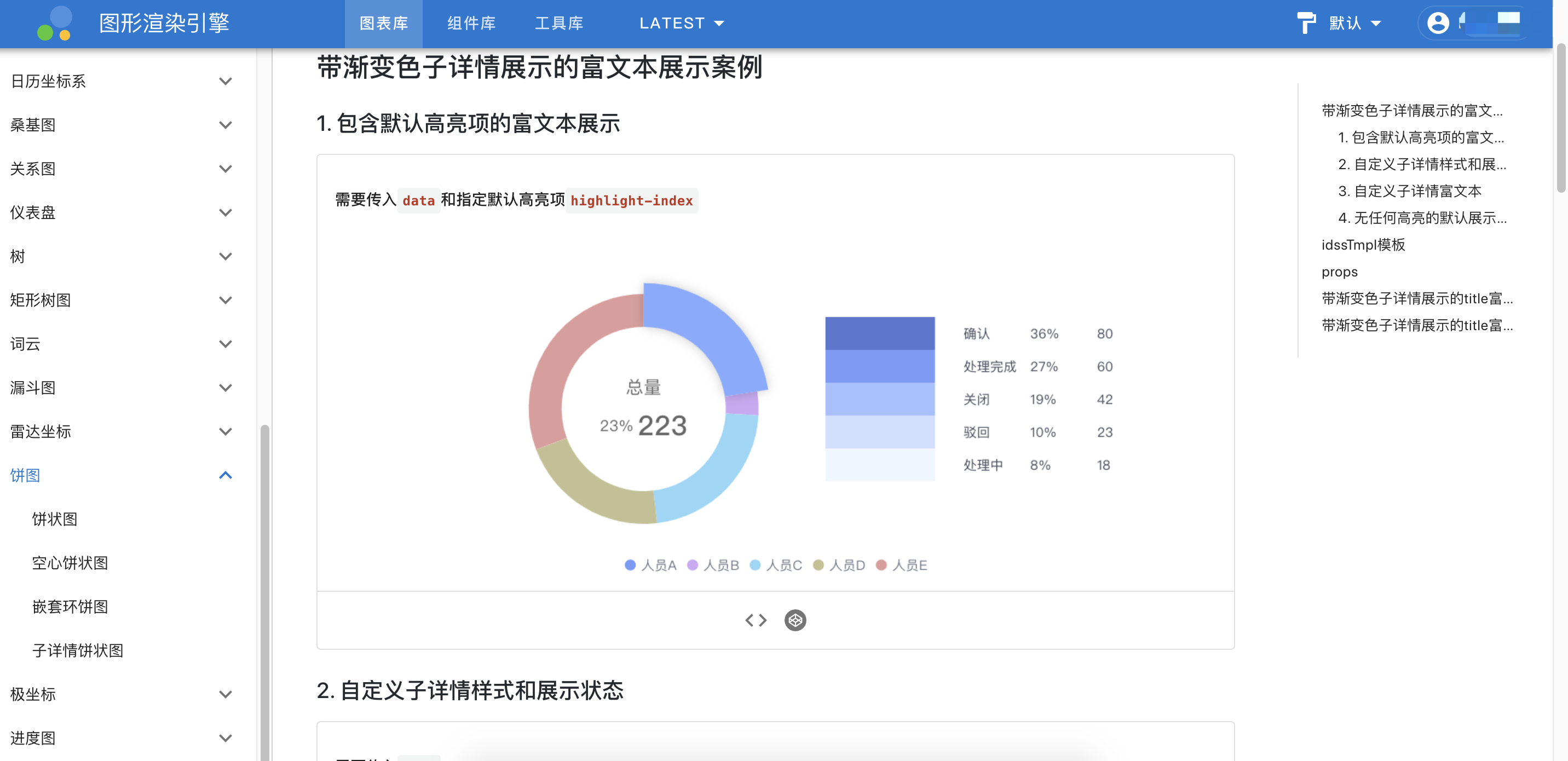
Task: Click the page vertical scrollbar thumb
Action: [1561, 118]
